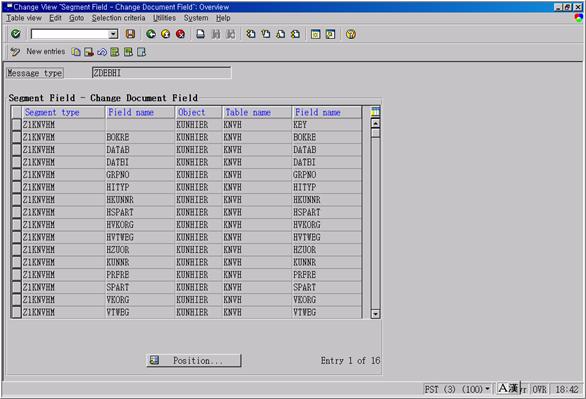Image resolution: width=586 pixels, height=399 pixels.
Task: Click the red Cancel icon
Action: tap(181, 34)
